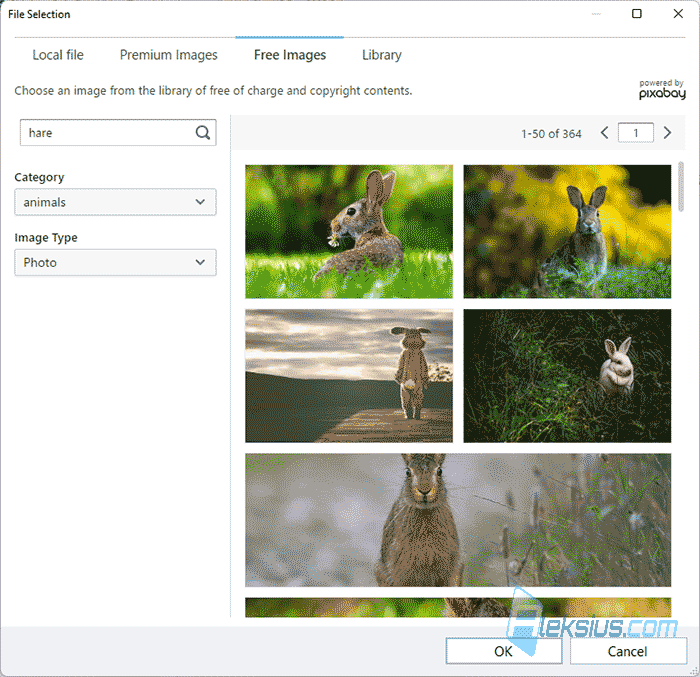Image resolution: width=700 pixels, height=677 pixels.
Task: Click the results vertical scrollbar thumb
Action: pyautogui.click(x=681, y=186)
